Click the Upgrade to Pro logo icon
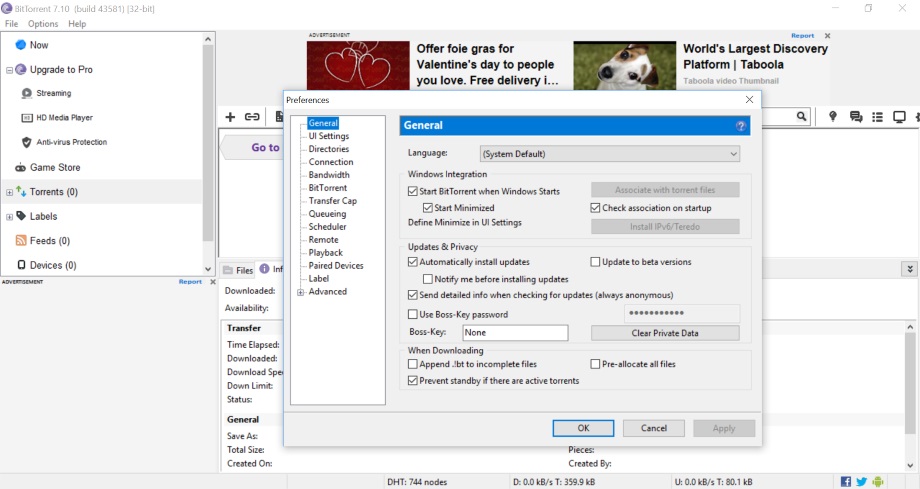Viewport: 920px width, 489px height. tap(21, 69)
